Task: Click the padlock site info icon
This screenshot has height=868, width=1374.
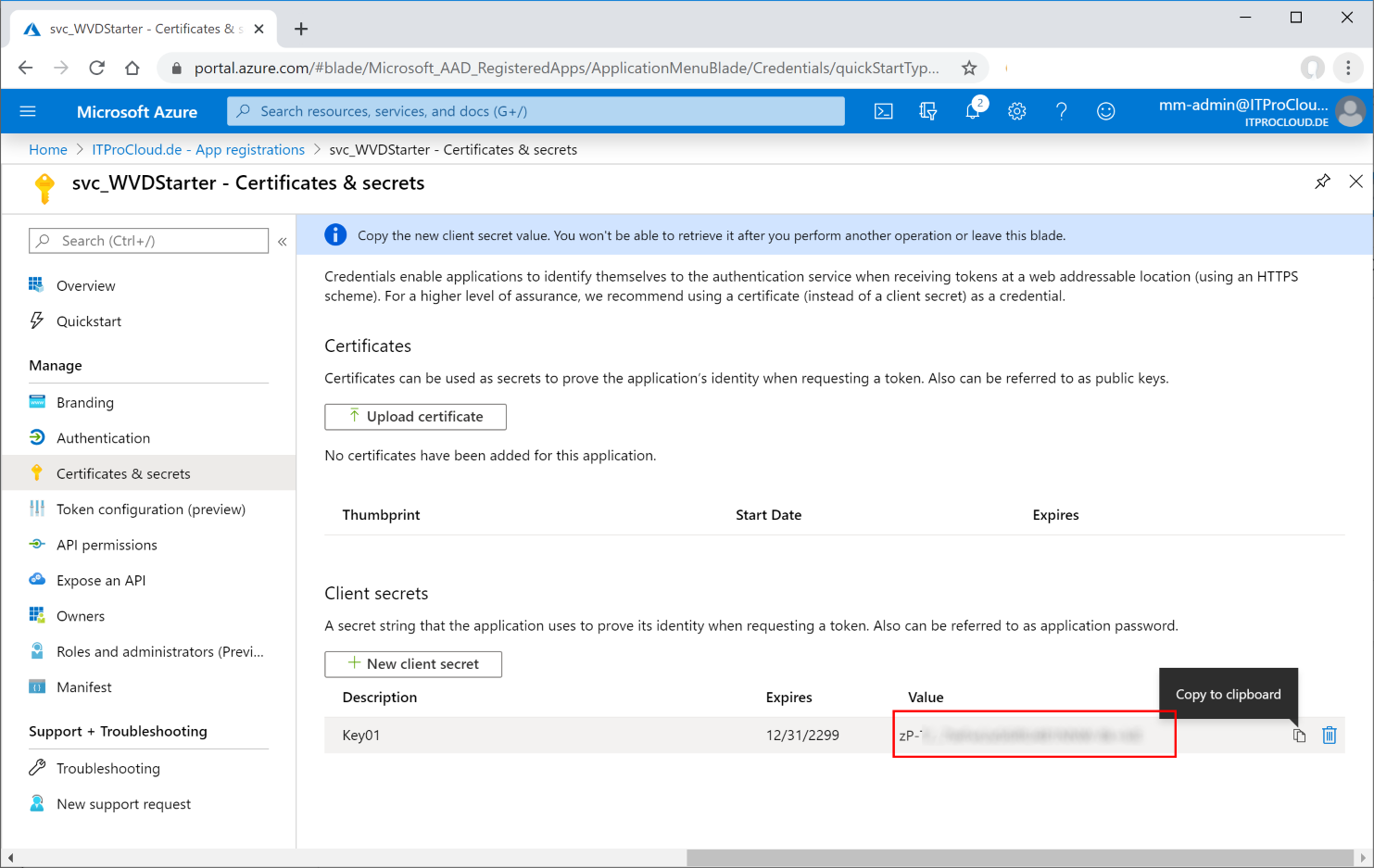Action: [x=177, y=69]
